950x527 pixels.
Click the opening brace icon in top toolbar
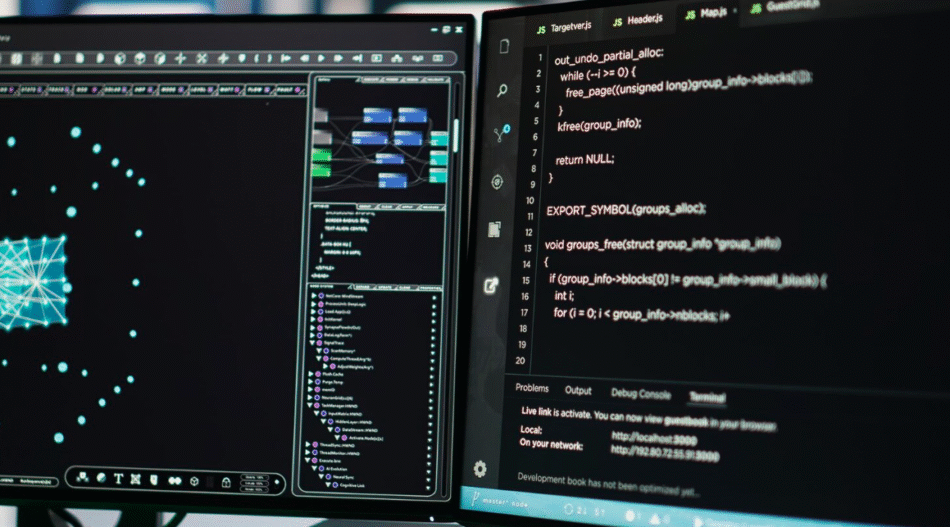[256, 58]
